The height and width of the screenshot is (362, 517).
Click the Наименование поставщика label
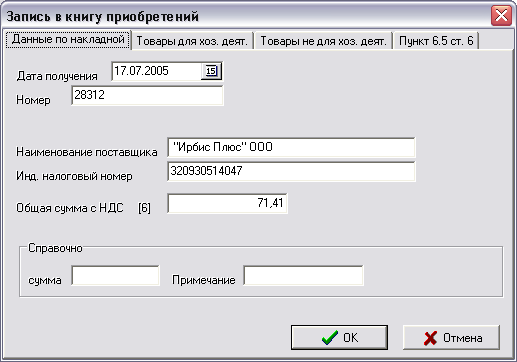[87, 152]
